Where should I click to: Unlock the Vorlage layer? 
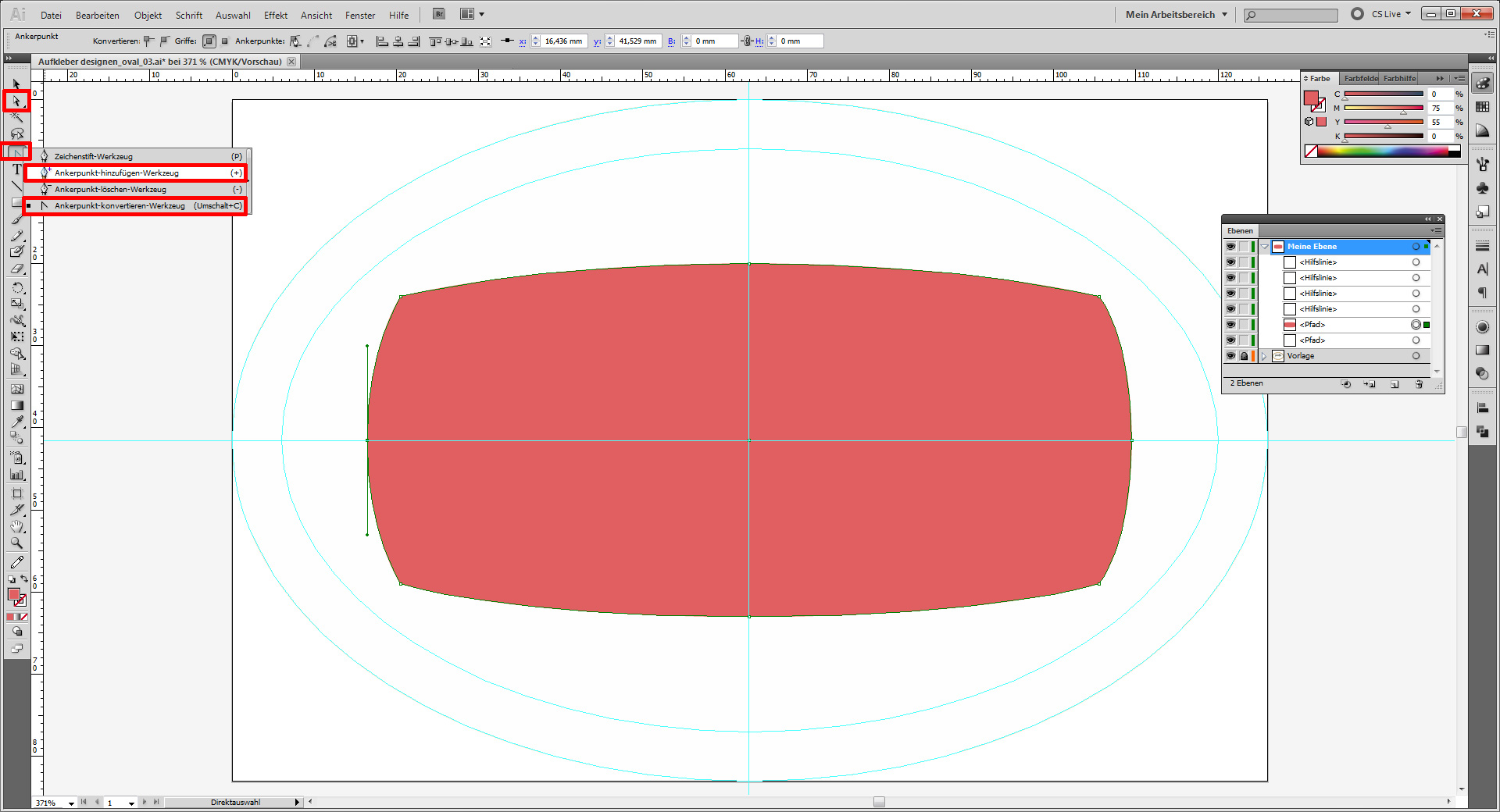[1244, 356]
